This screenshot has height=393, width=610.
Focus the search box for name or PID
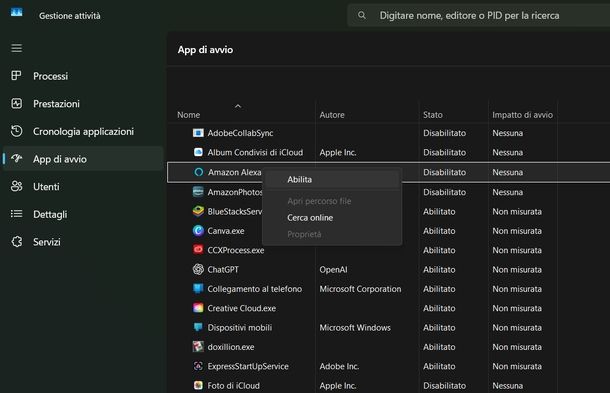click(479, 16)
